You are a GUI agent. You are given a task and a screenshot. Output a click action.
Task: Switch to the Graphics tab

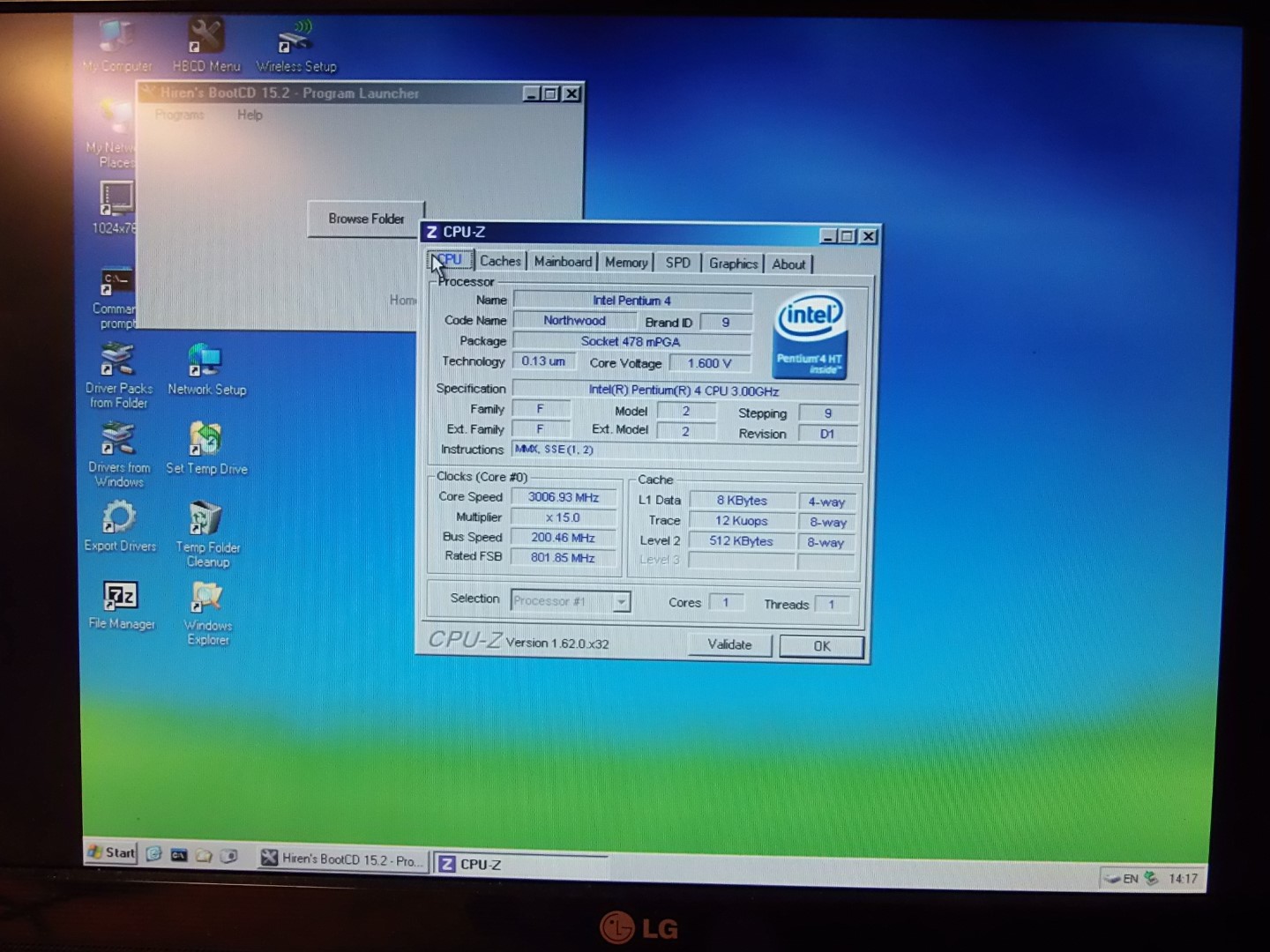click(733, 264)
